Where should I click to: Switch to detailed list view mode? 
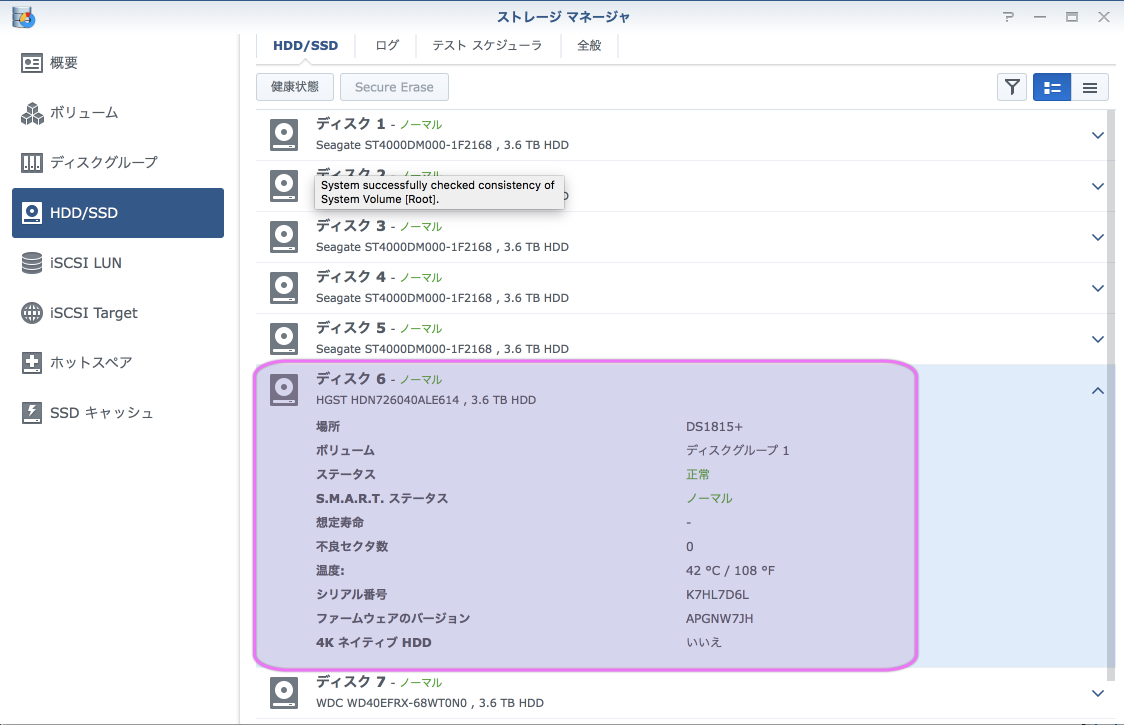tap(1052, 87)
